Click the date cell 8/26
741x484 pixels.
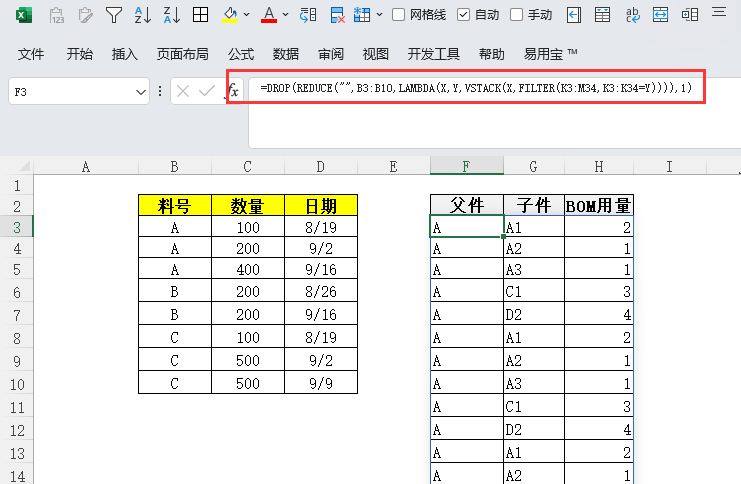(321, 292)
